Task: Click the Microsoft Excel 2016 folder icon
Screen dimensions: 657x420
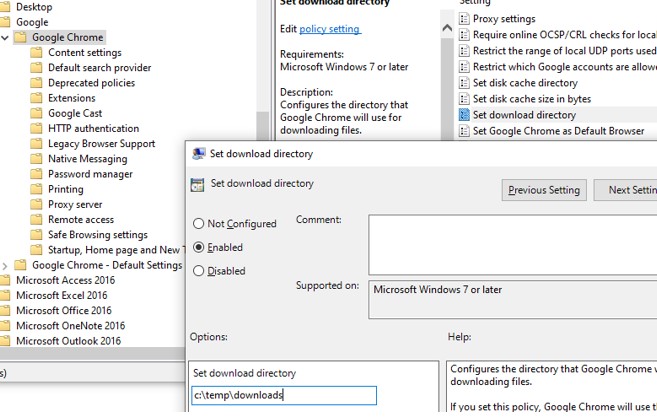Action: [x=7, y=296]
